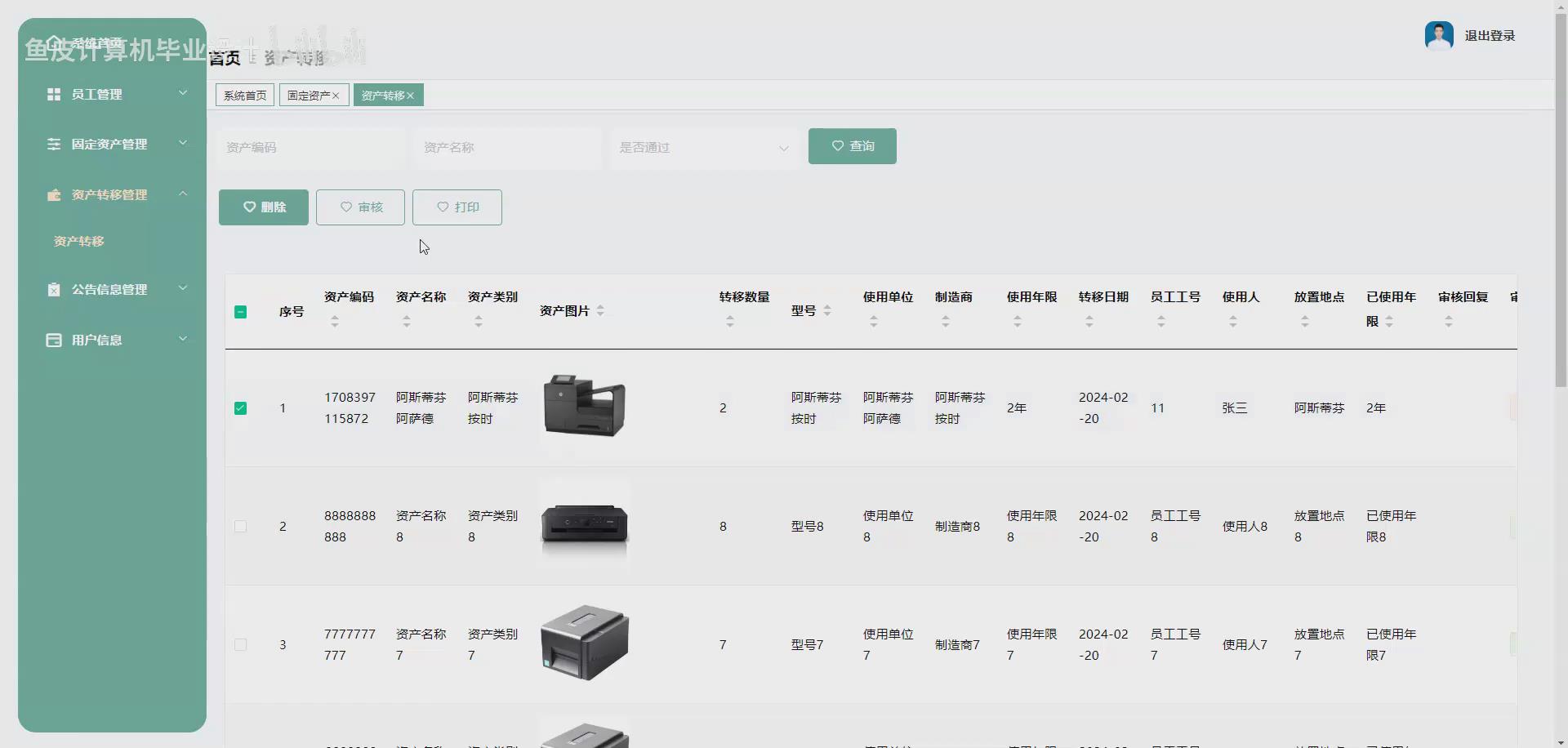1568x748 pixels.
Task: Uncheck the checkbox on row 1
Action: 240,408
